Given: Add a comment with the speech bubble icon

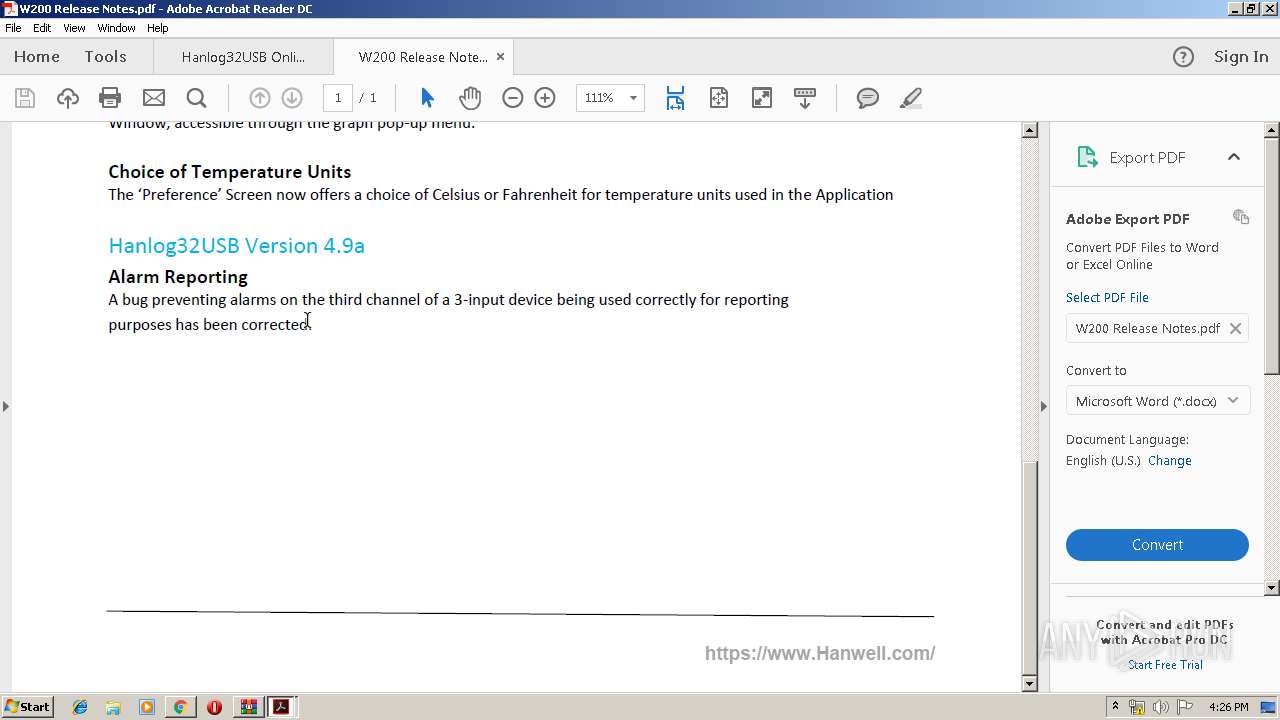Looking at the screenshot, I should point(867,98).
